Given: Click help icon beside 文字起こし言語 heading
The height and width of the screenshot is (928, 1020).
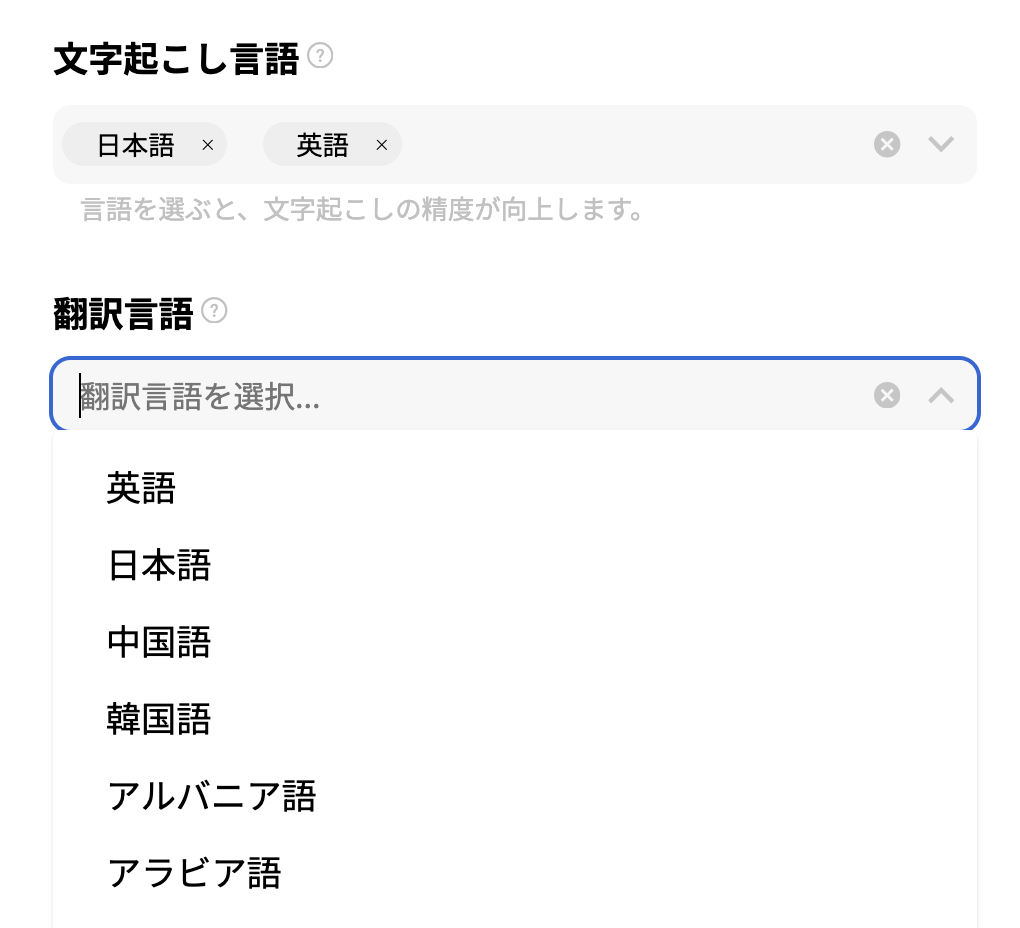Looking at the screenshot, I should click(x=320, y=56).
